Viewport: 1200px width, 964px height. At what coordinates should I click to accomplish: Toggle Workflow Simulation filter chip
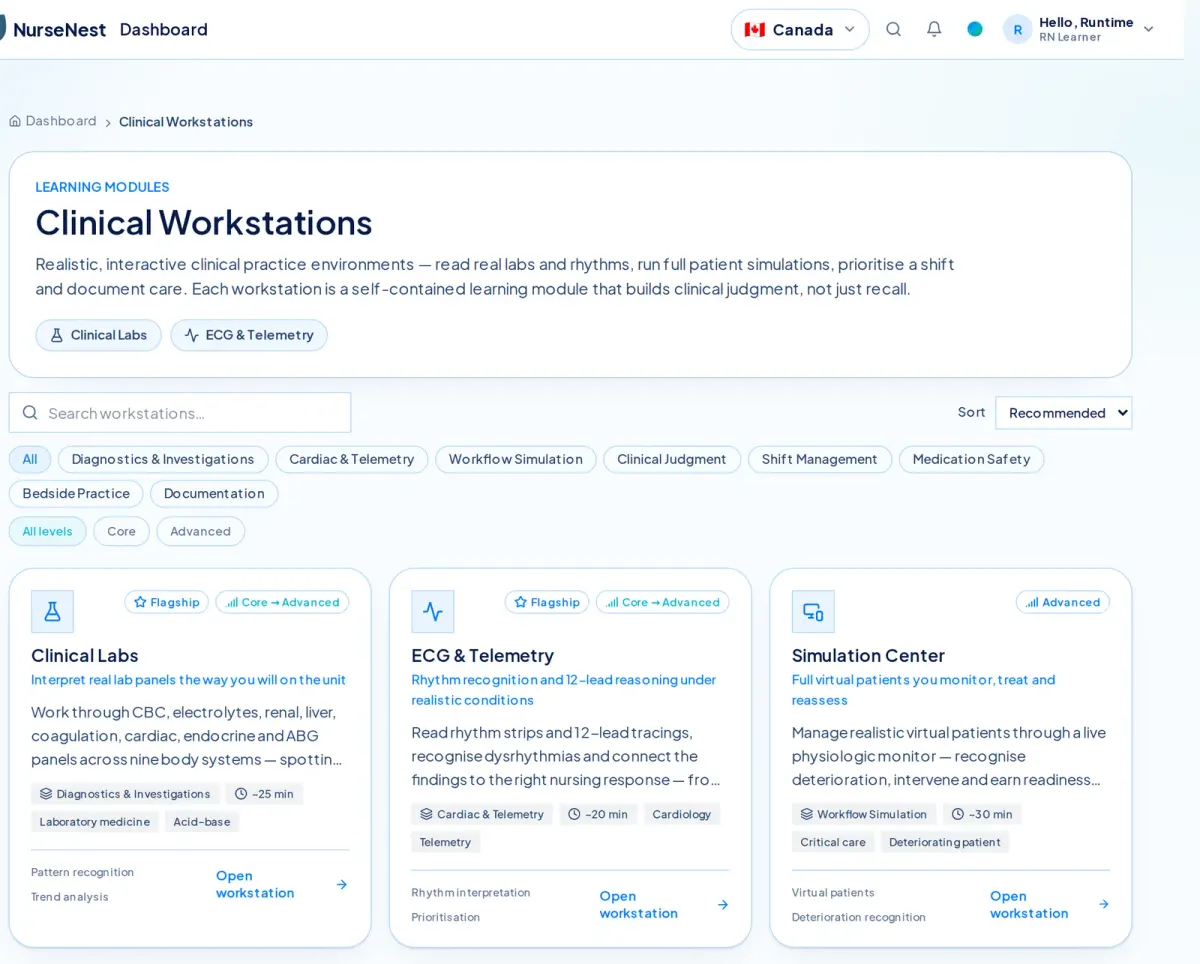516,459
